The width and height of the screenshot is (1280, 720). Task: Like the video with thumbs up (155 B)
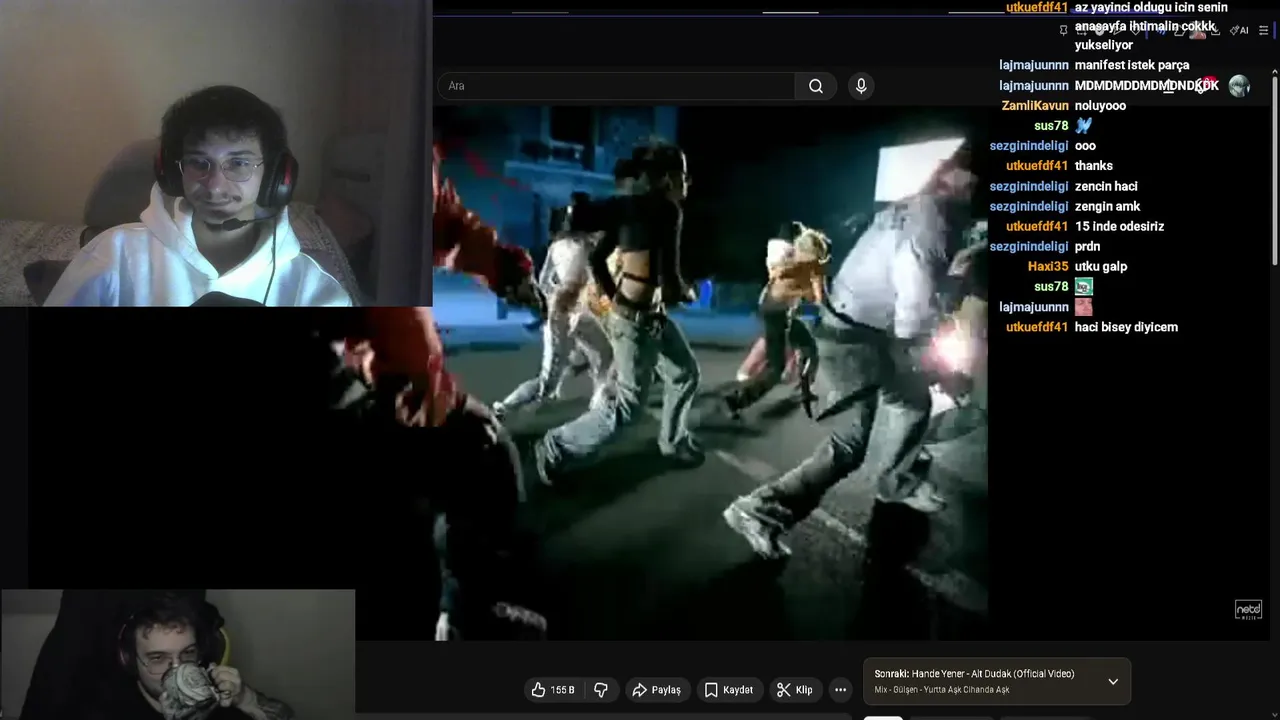[553, 690]
